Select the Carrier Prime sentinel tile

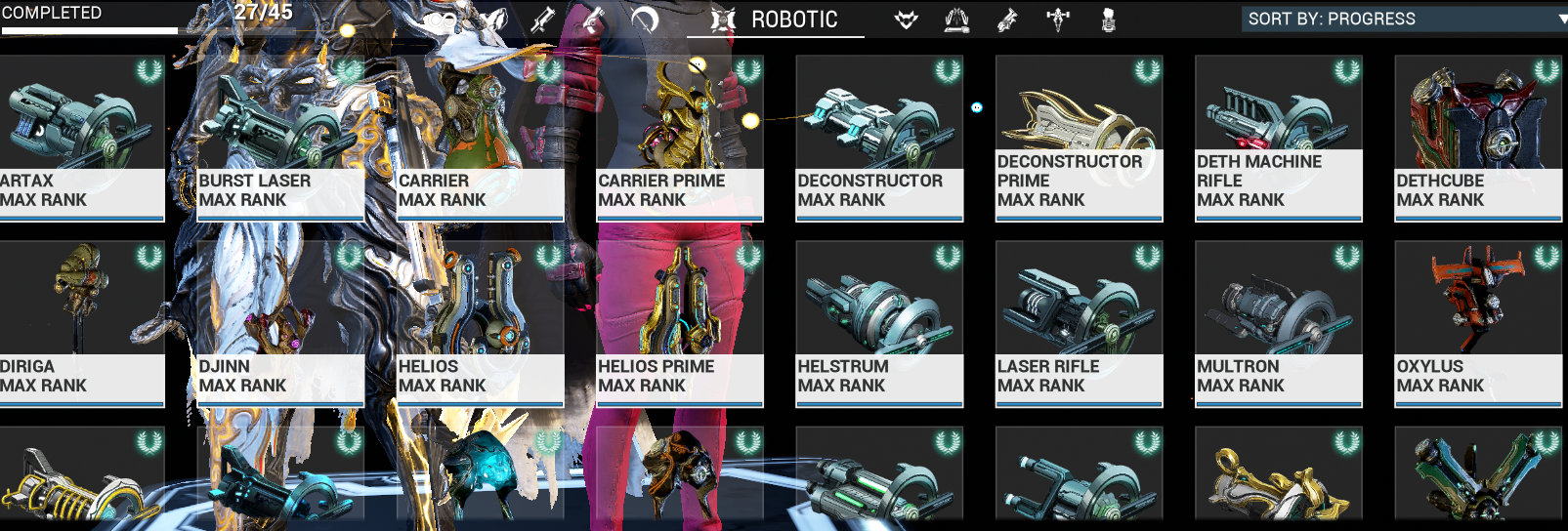click(680, 139)
